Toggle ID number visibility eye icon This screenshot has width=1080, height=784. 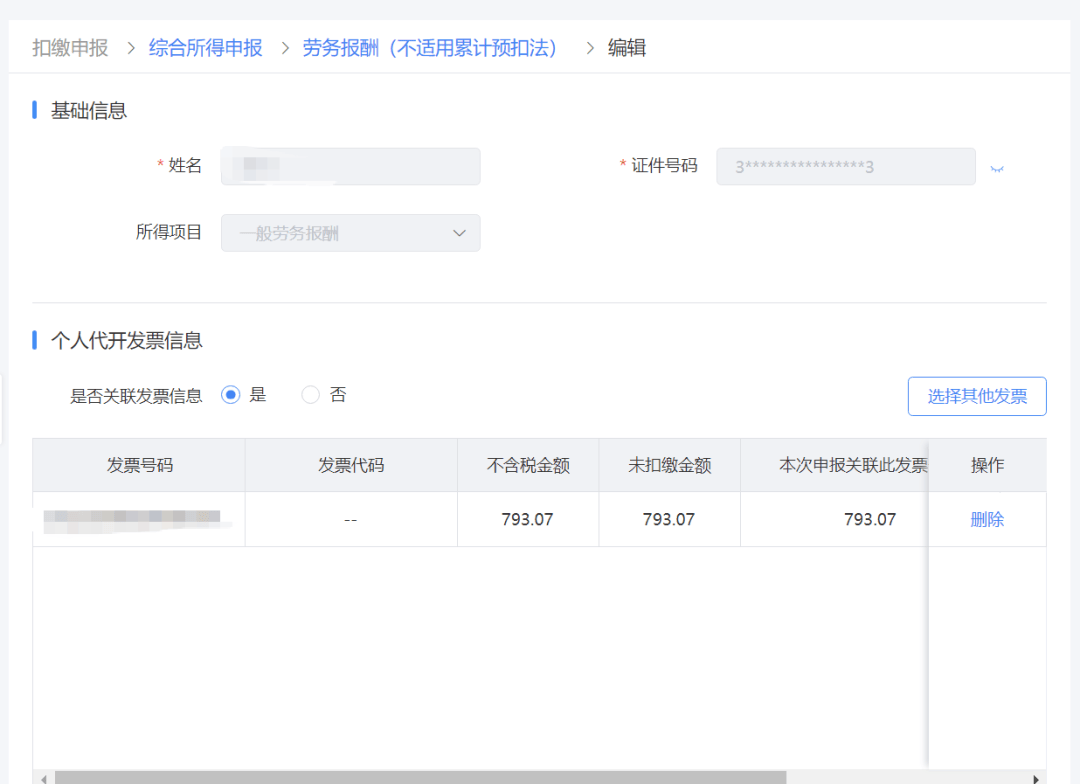click(996, 168)
